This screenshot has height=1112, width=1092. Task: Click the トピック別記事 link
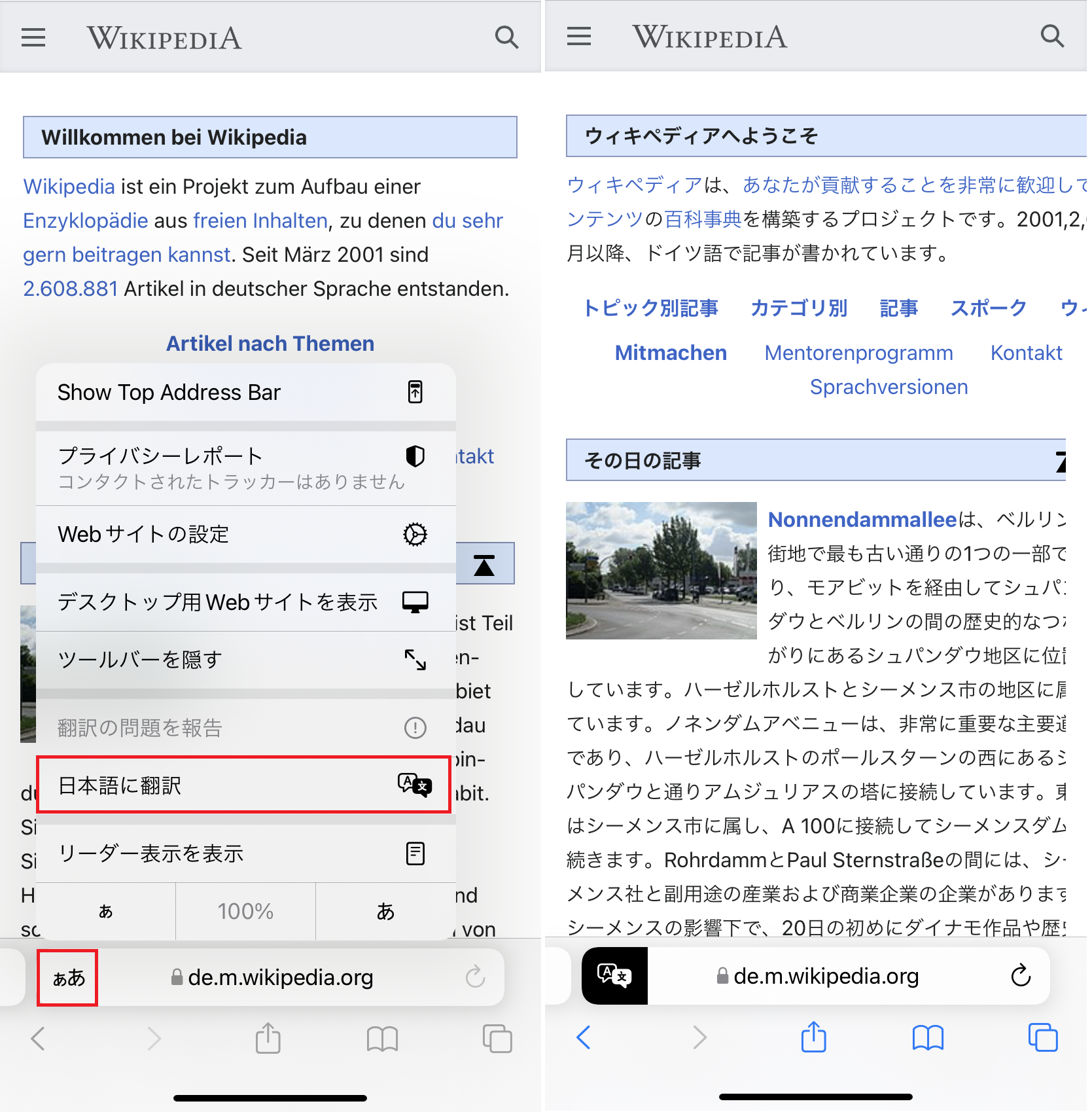(650, 308)
